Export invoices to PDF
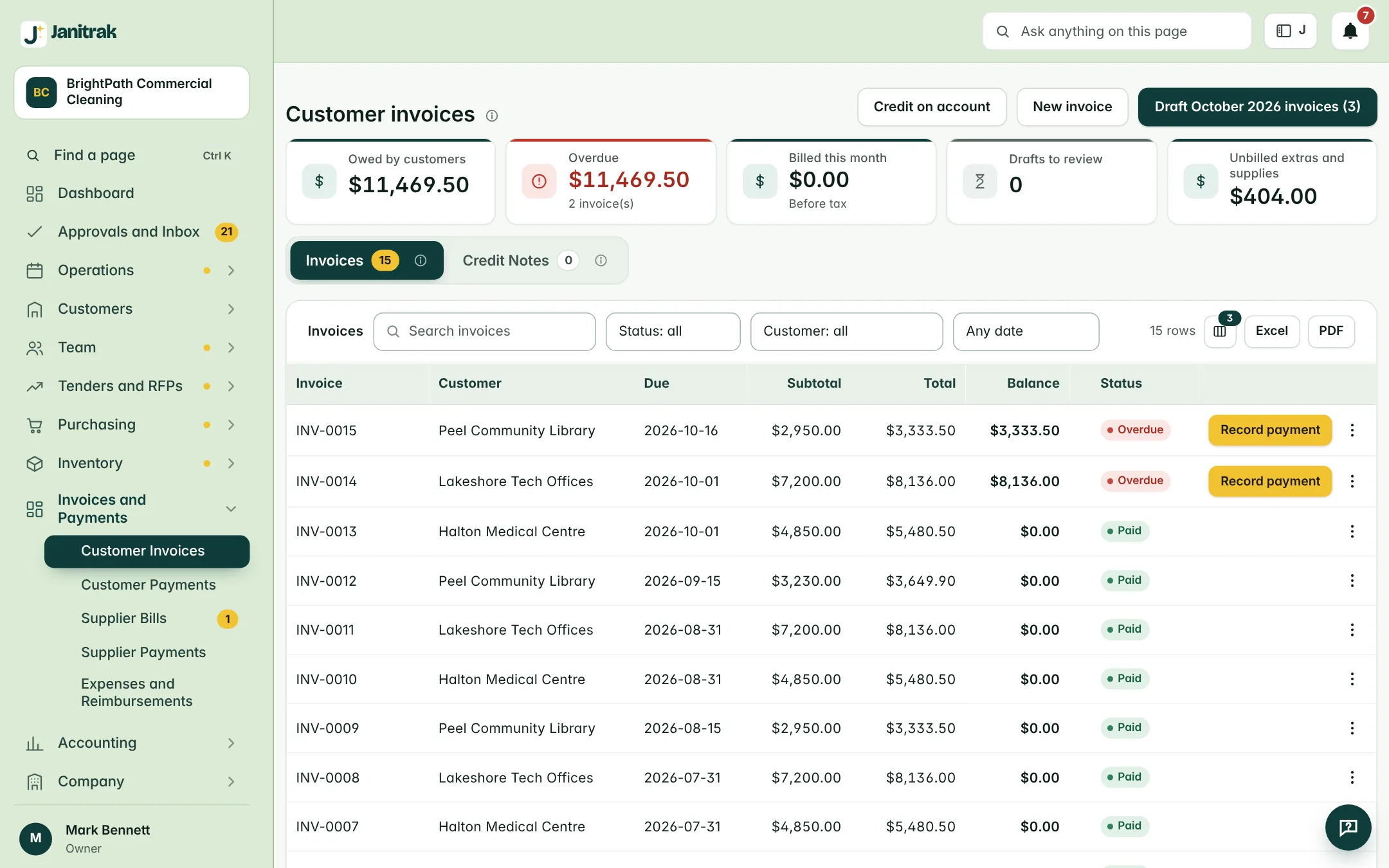This screenshot has width=1389, height=868. 1330,331
